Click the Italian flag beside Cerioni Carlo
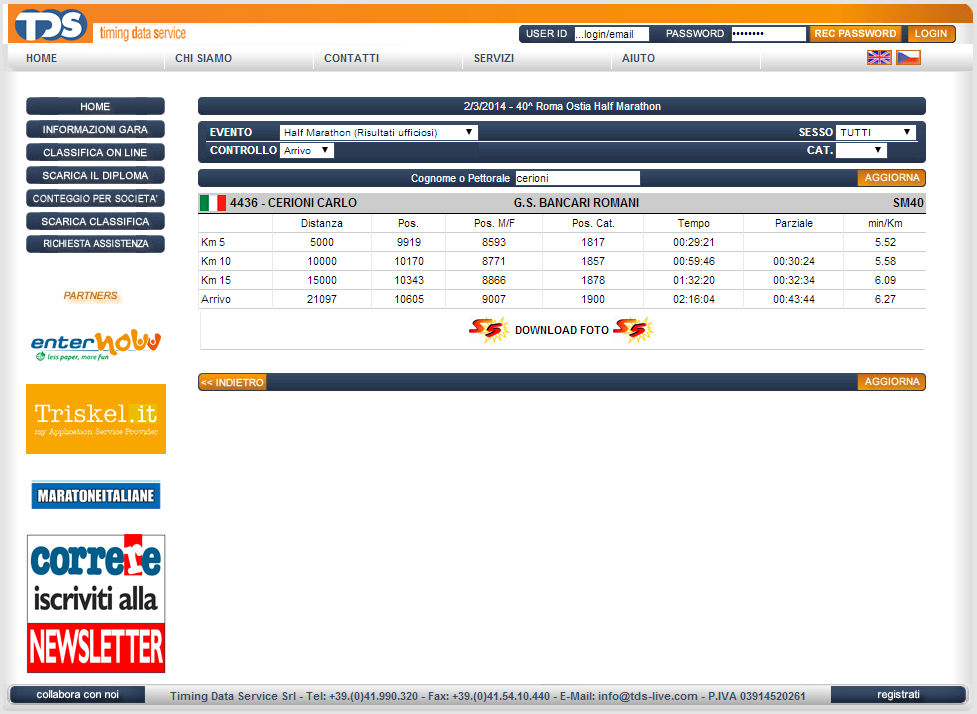This screenshot has height=714, width=977. tap(212, 203)
